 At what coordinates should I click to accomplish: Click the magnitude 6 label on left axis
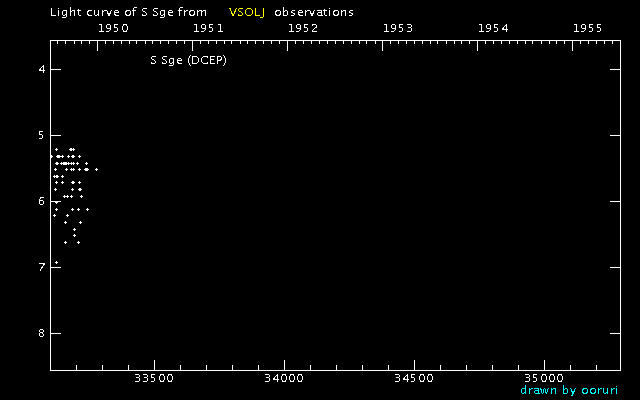click(x=42, y=201)
